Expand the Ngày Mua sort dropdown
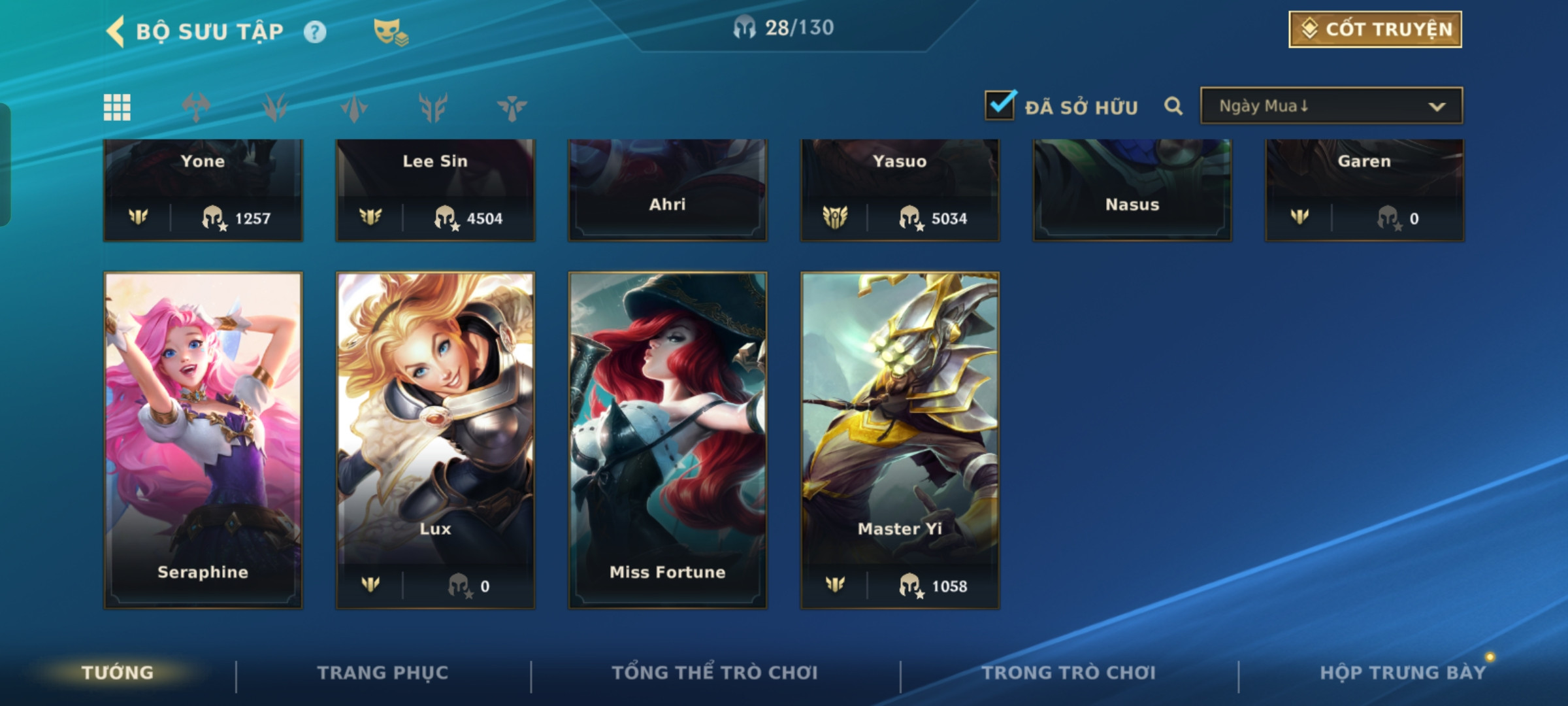This screenshot has width=1568, height=706. (x=1331, y=105)
